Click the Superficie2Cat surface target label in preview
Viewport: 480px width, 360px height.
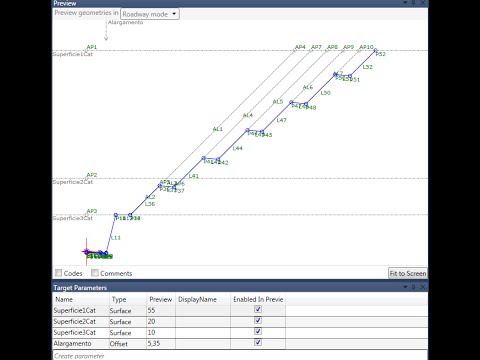pyautogui.click(x=73, y=182)
